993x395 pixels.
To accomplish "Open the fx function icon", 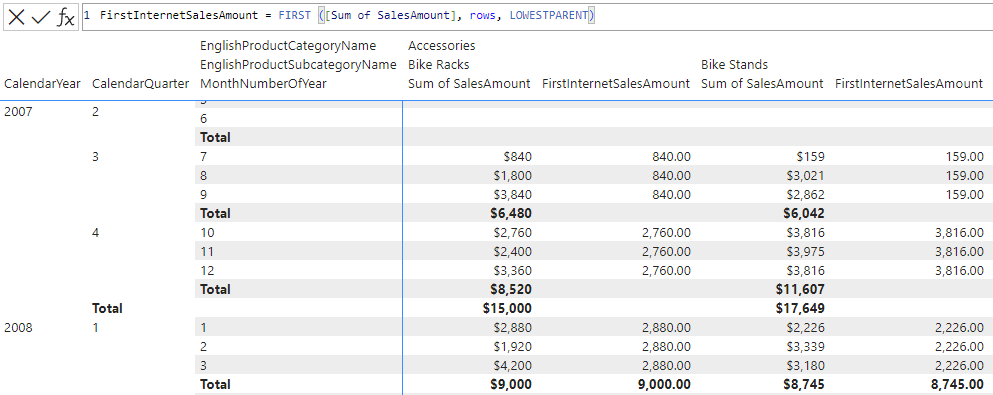I will 65,18.
